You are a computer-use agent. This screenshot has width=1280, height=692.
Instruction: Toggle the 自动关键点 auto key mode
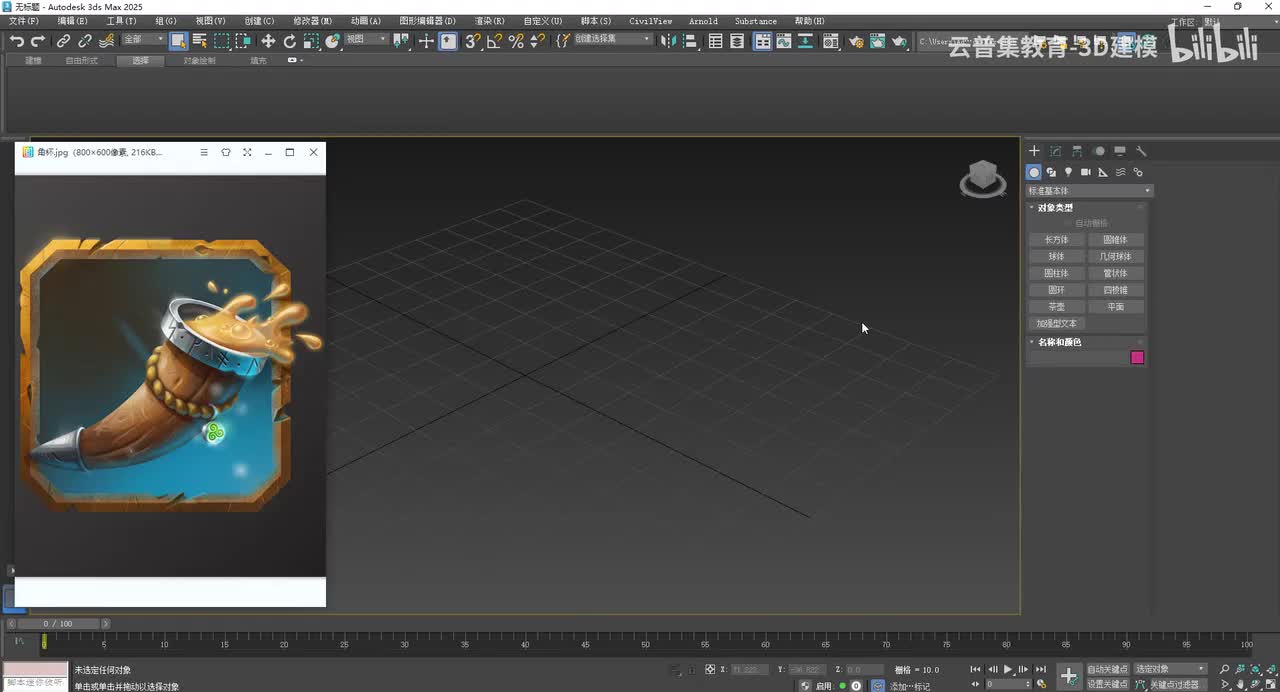pyautogui.click(x=1107, y=669)
